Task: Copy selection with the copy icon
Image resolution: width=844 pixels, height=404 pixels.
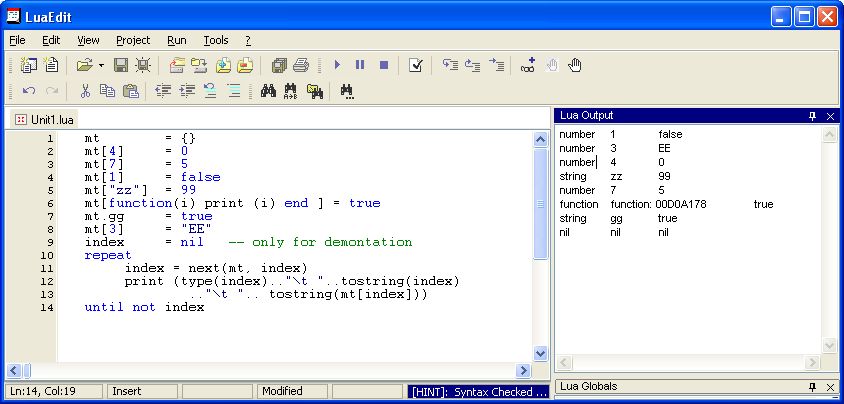Action: point(108,91)
